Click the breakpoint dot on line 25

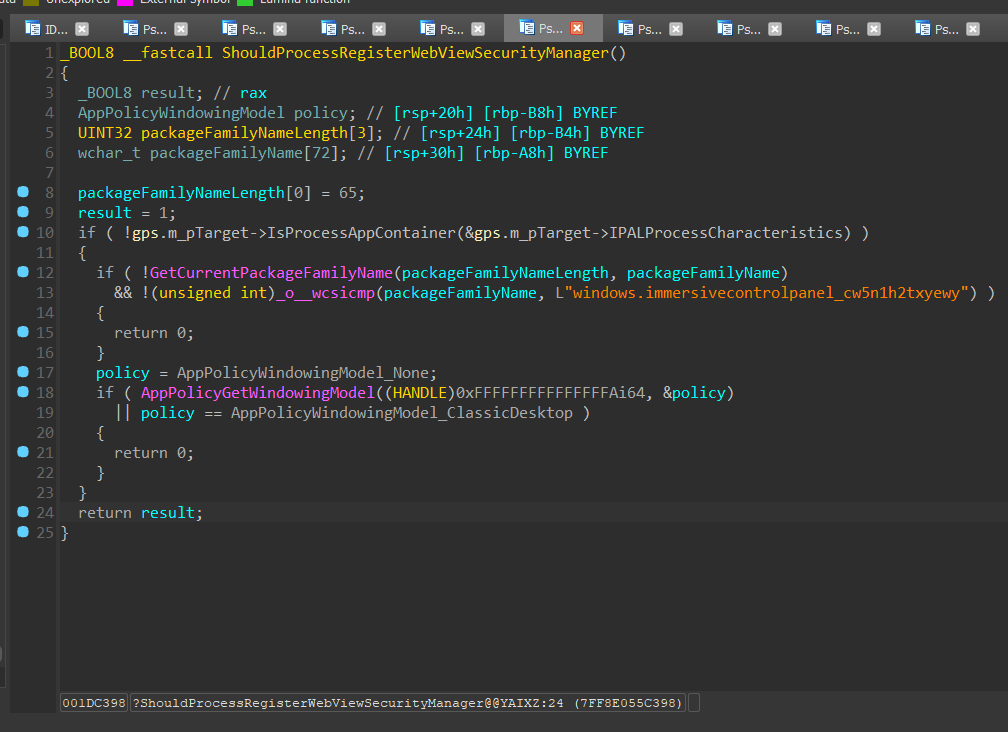click(23, 531)
